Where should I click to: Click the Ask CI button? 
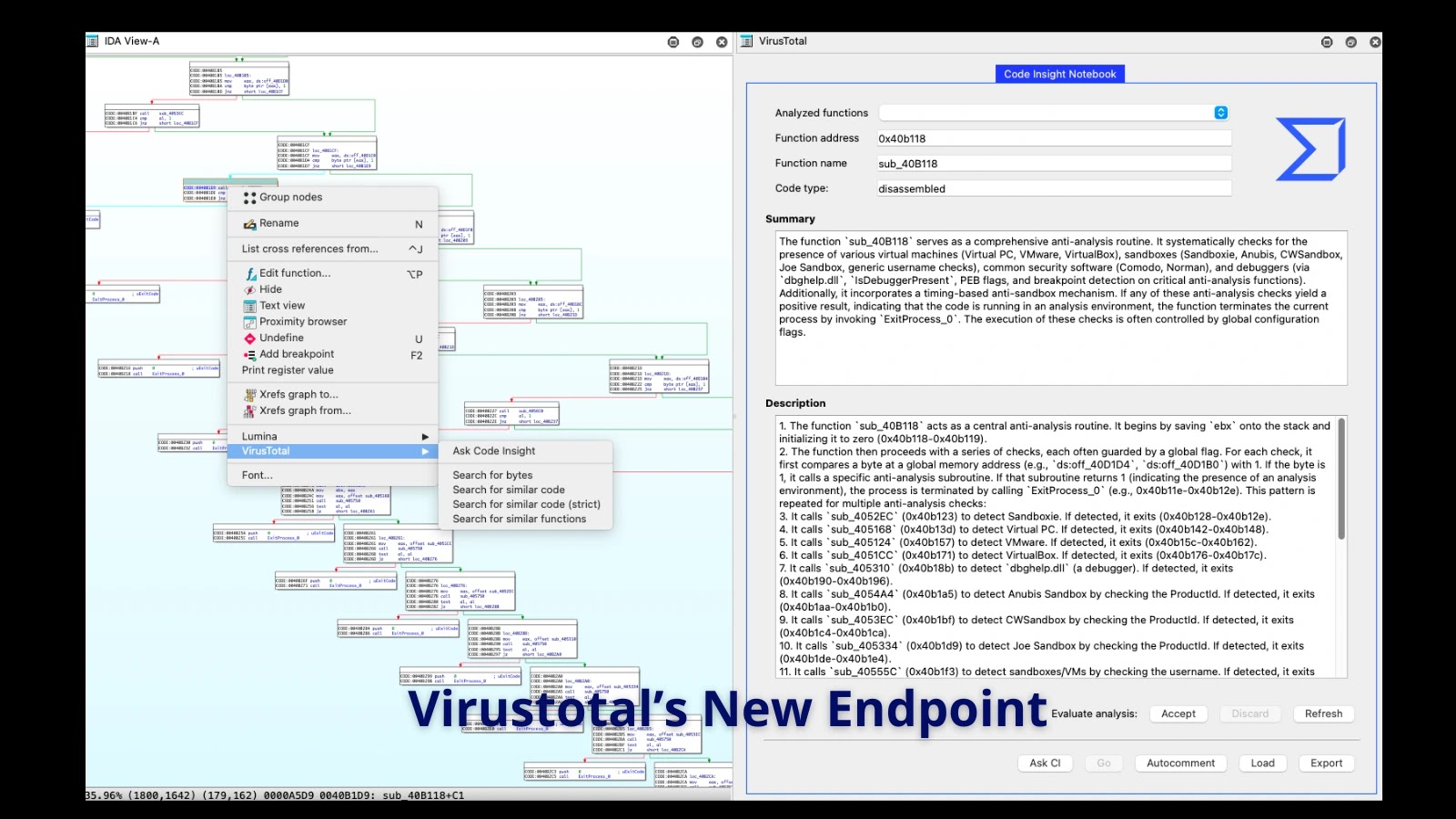pyautogui.click(x=1045, y=763)
